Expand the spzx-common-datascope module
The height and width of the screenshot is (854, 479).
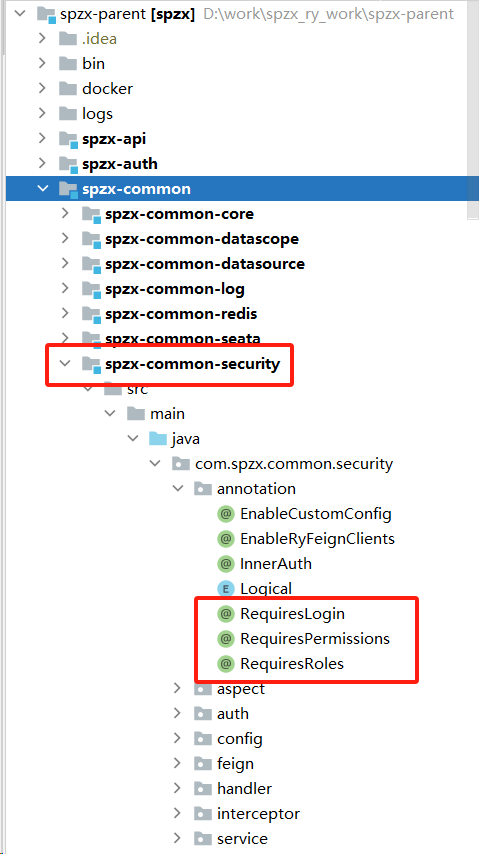tap(65, 239)
